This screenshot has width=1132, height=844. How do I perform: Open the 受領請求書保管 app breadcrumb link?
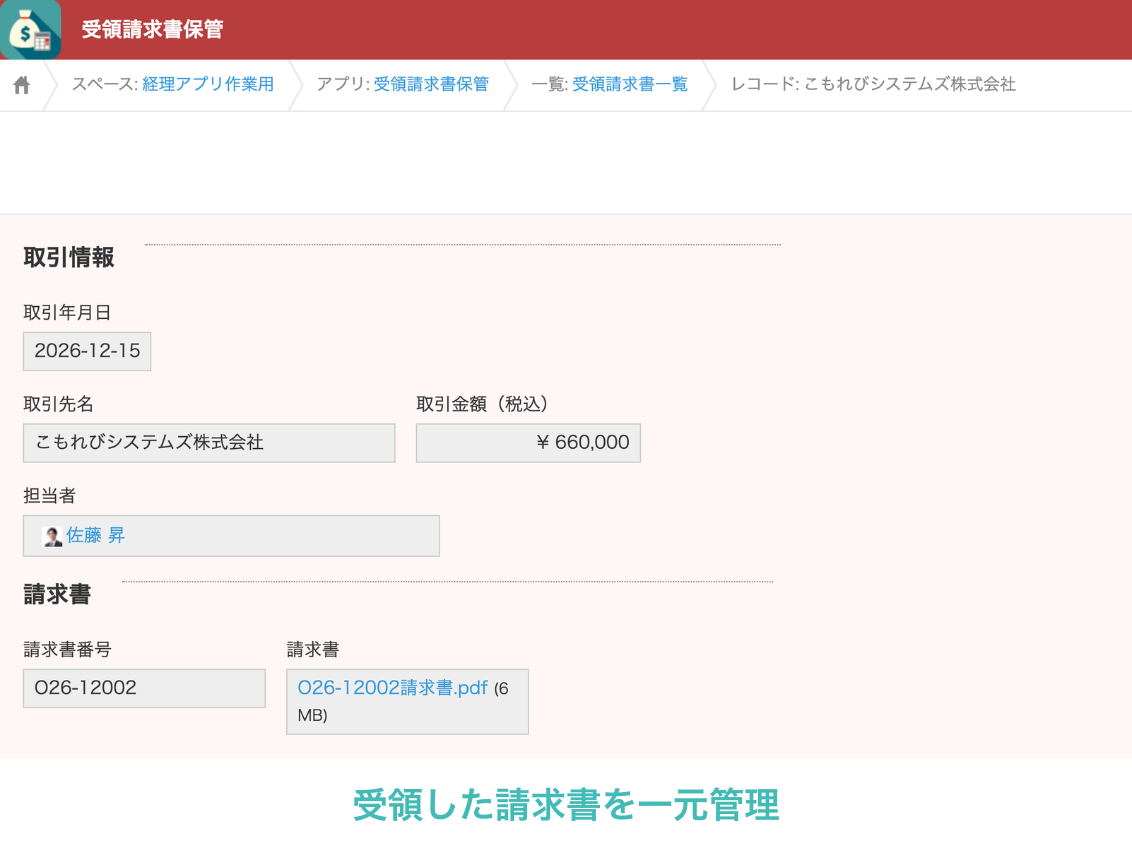pos(431,84)
